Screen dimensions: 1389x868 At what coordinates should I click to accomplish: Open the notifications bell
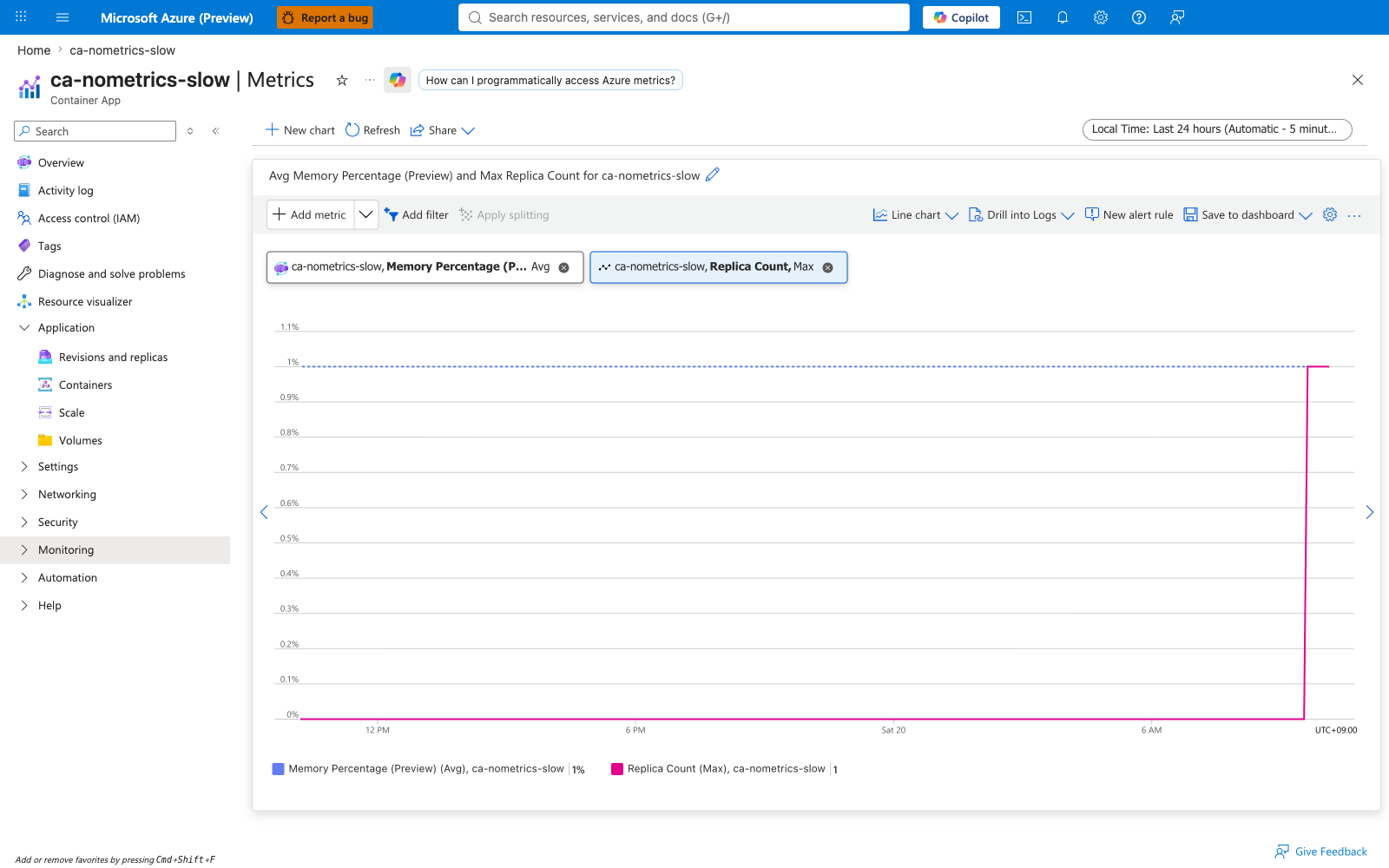[1063, 17]
